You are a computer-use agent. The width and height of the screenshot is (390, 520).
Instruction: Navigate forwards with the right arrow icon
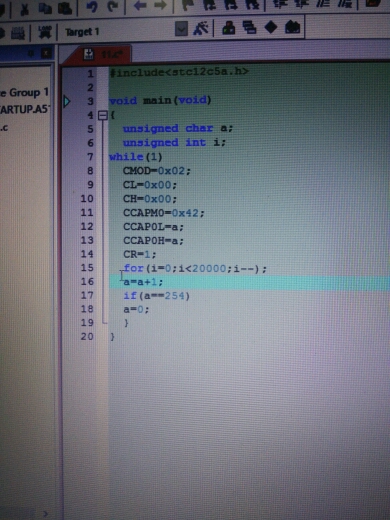click(160, 5)
